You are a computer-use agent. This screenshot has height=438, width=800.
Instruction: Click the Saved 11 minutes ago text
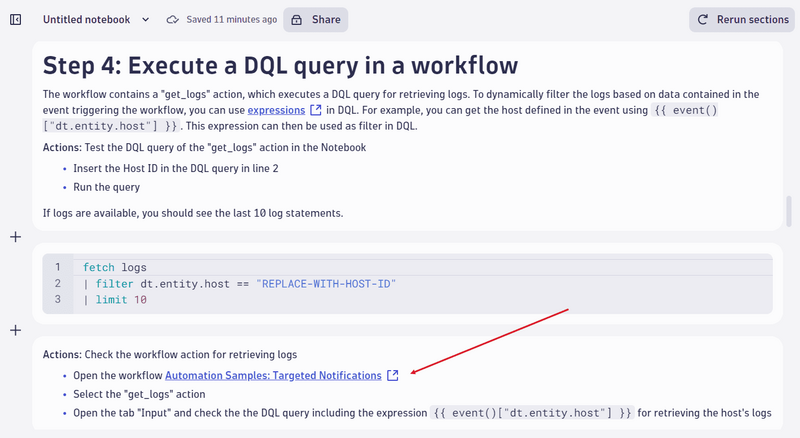230,19
